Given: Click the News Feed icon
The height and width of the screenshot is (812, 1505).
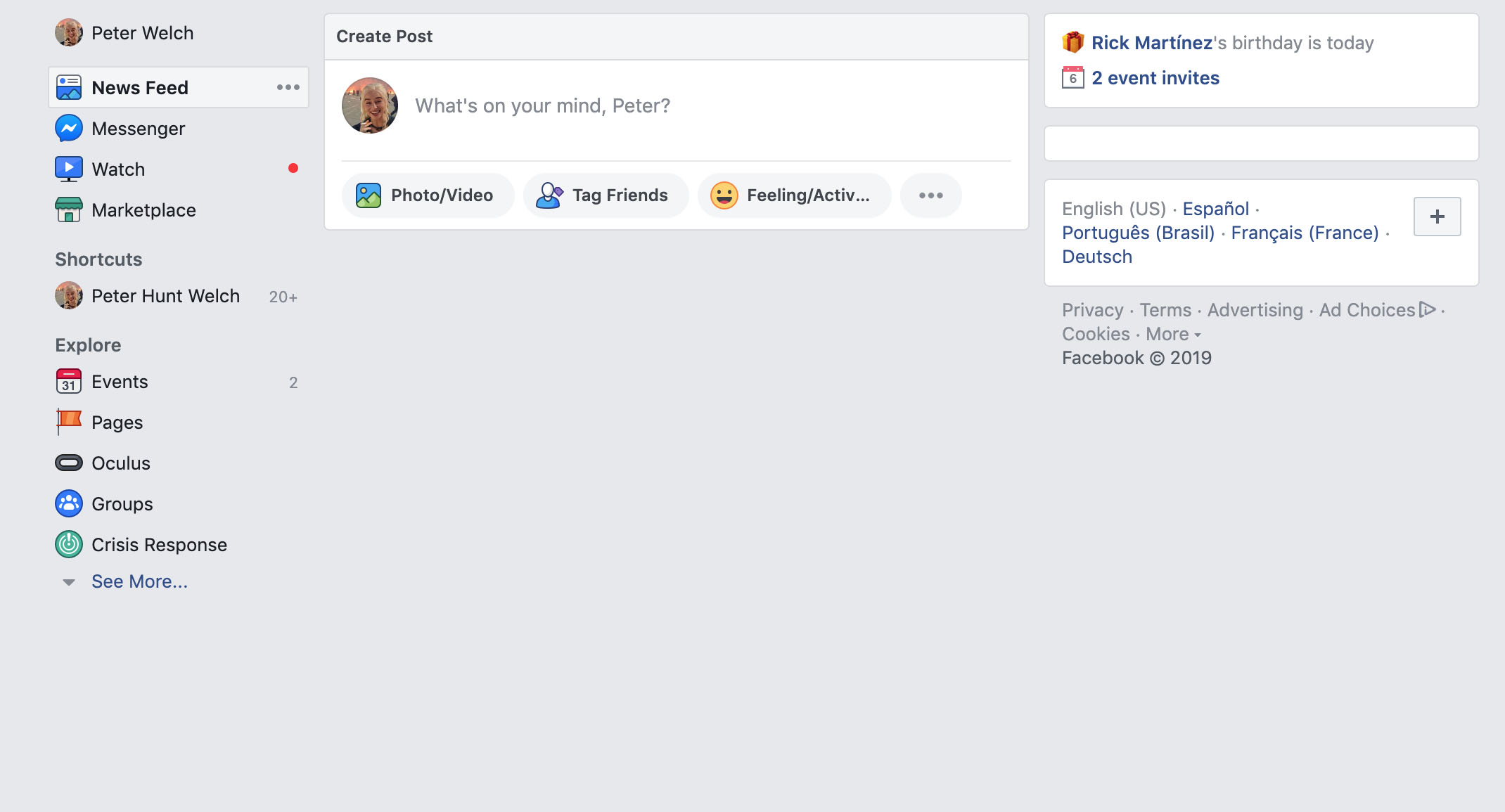Looking at the screenshot, I should point(69,88).
